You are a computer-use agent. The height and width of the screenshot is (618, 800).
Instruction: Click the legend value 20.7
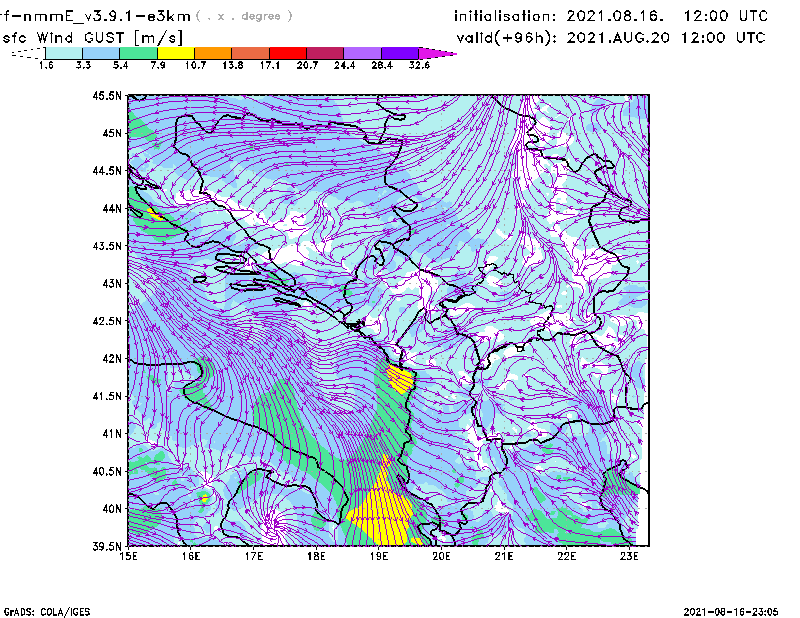tap(307, 65)
